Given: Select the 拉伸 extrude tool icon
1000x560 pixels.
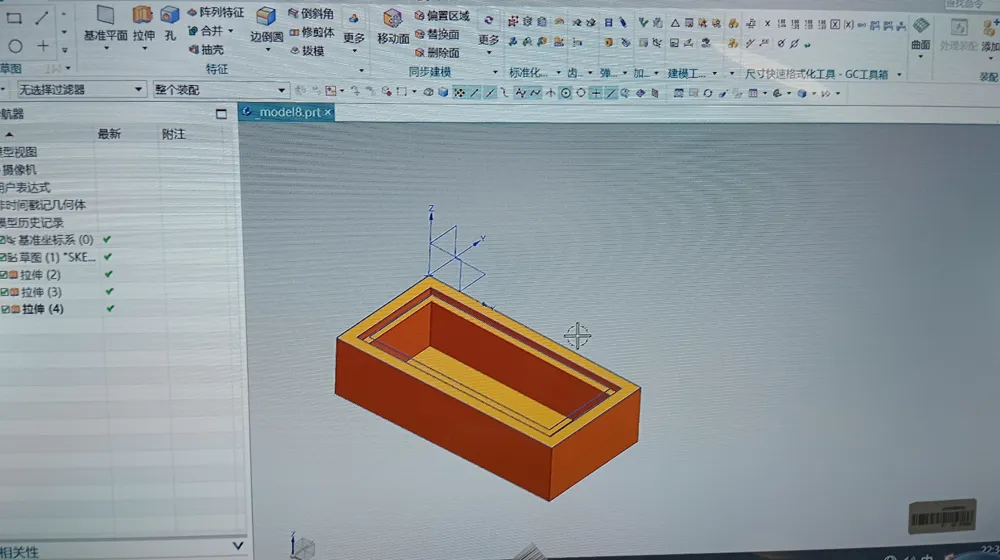Looking at the screenshot, I should click(x=143, y=15).
